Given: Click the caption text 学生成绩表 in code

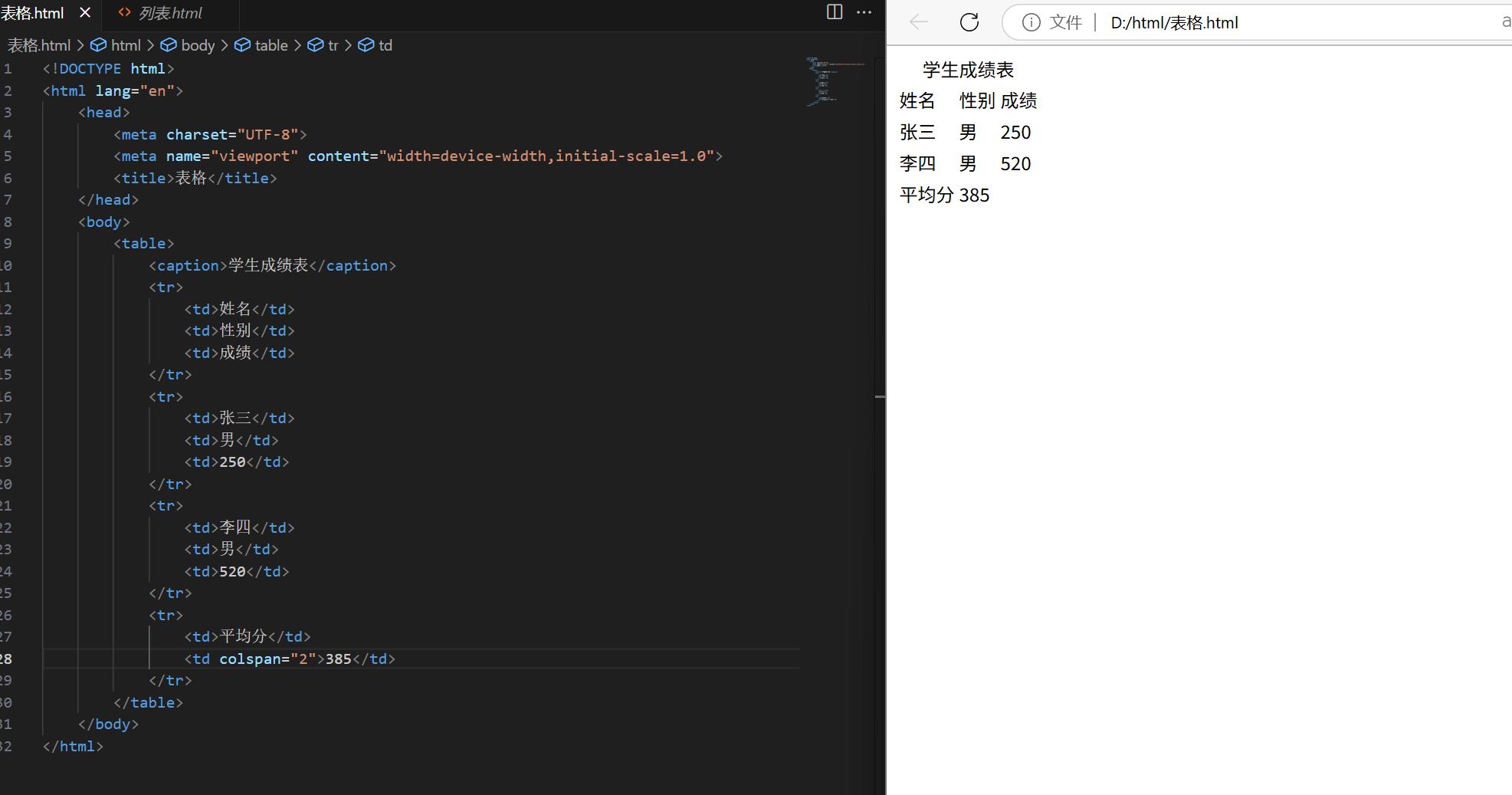Looking at the screenshot, I should coord(268,265).
